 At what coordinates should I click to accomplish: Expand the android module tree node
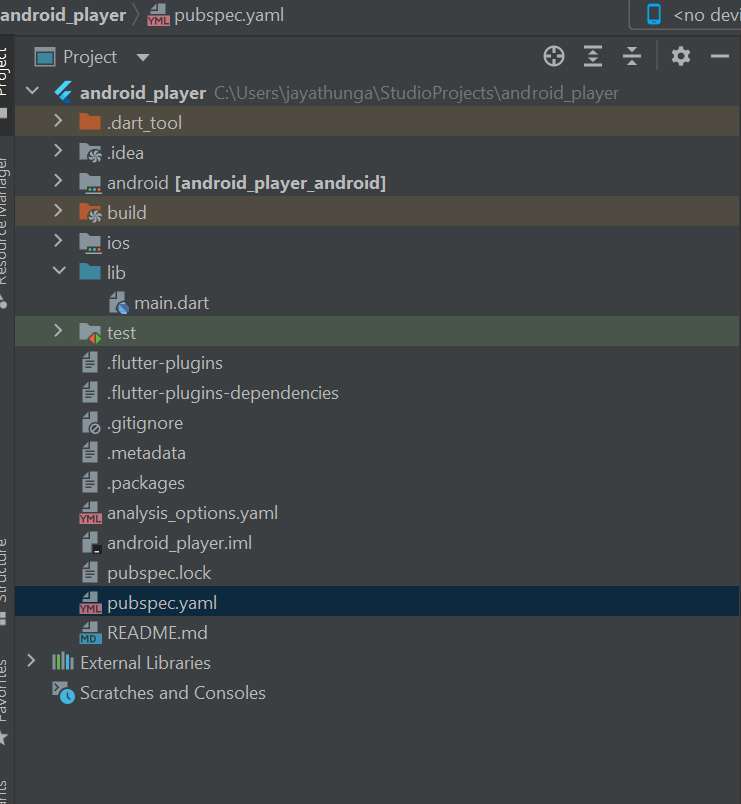click(x=59, y=182)
